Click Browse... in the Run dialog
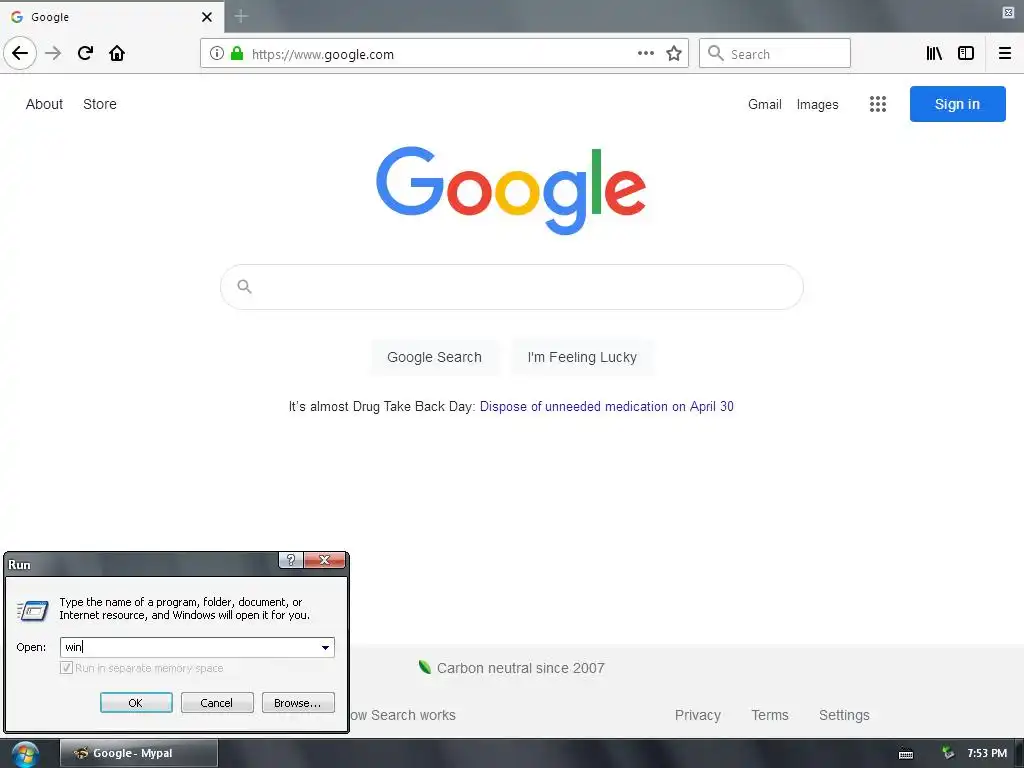This screenshot has height=768, width=1024. (x=298, y=703)
